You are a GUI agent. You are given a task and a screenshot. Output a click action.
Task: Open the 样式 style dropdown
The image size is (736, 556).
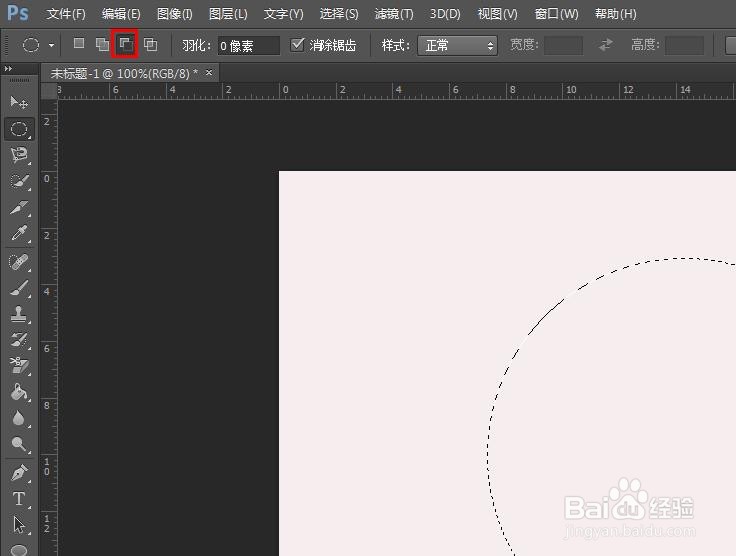457,46
